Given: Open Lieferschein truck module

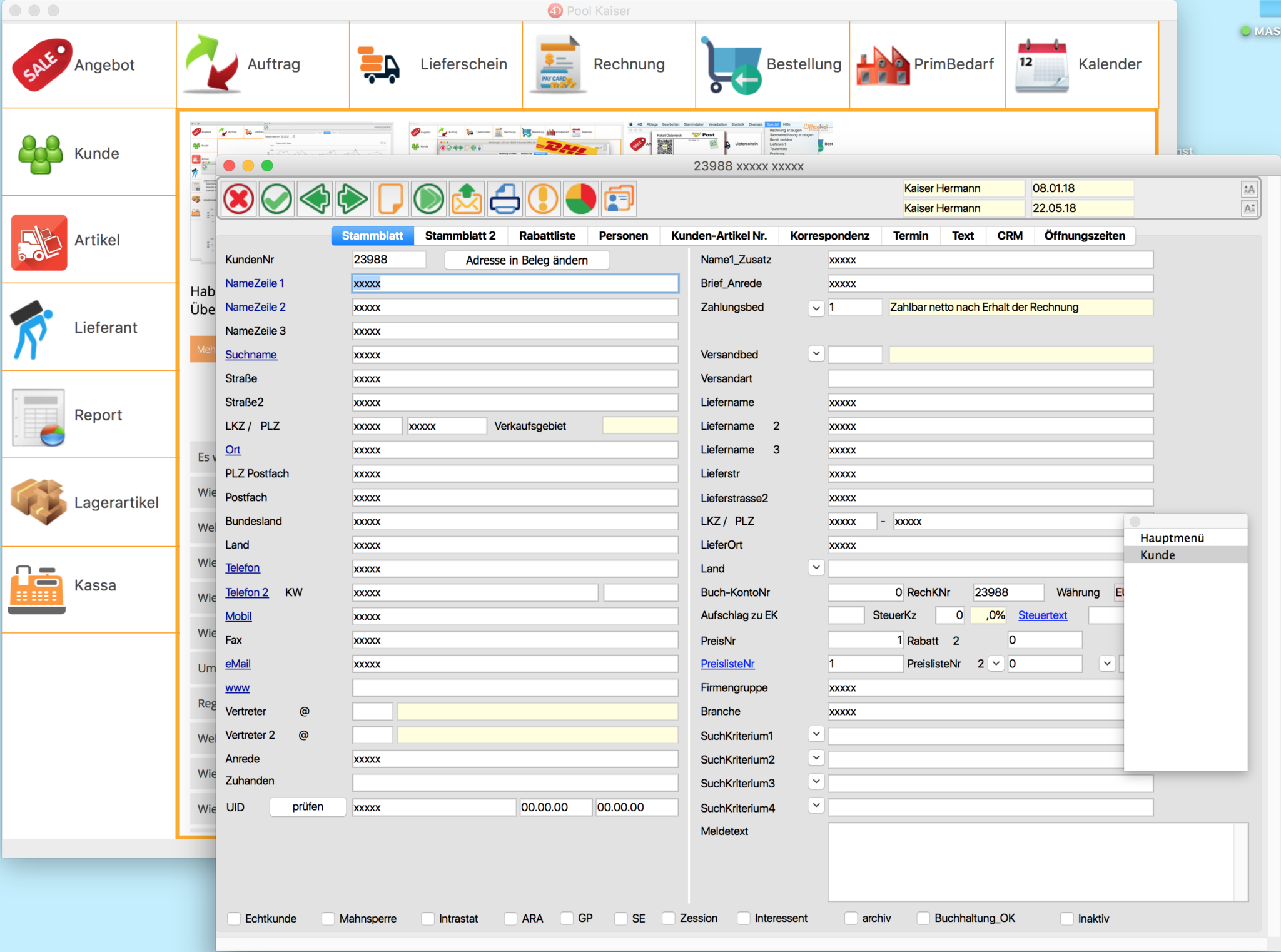Looking at the screenshot, I should pos(436,64).
